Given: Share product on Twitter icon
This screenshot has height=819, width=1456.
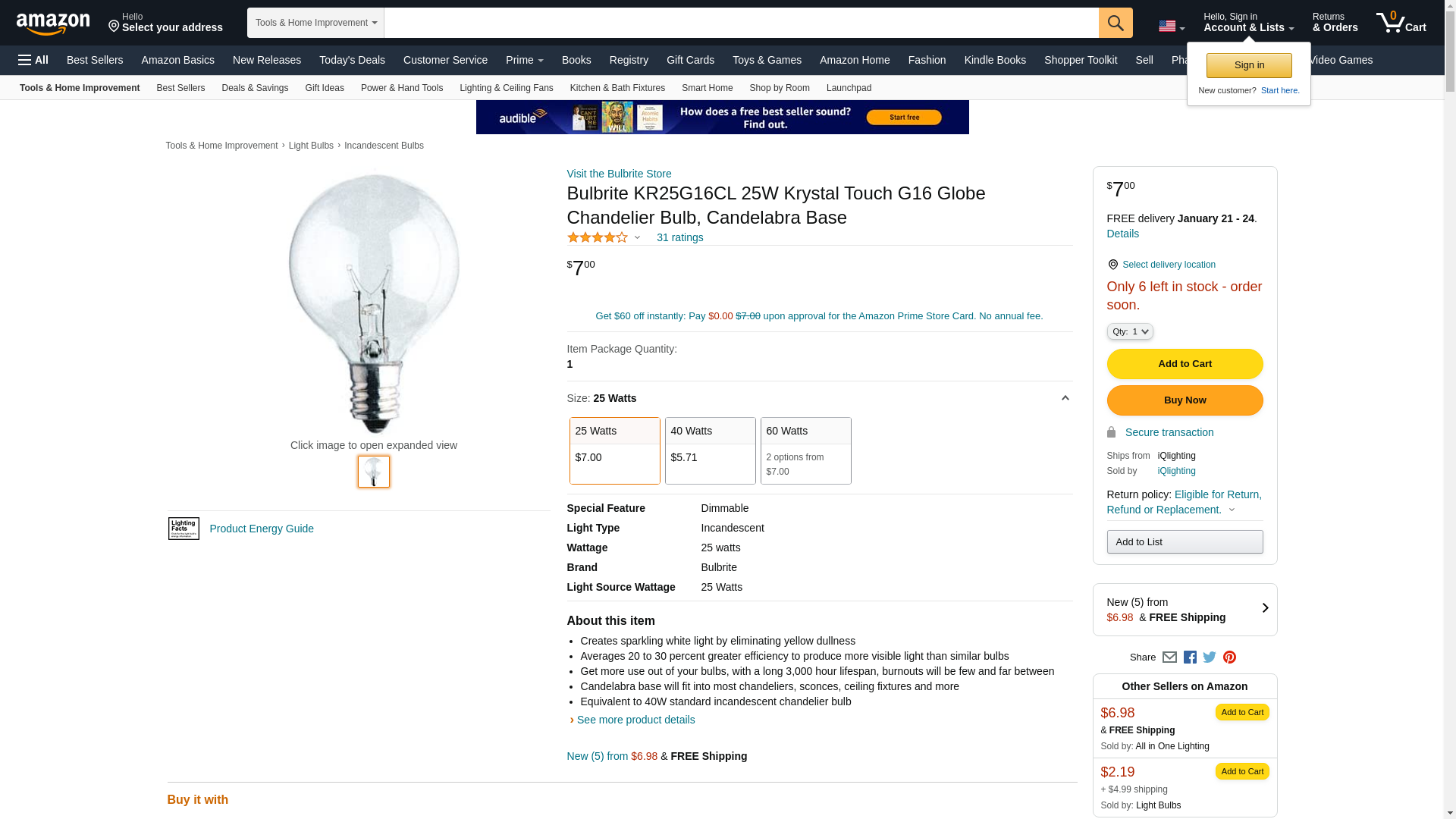Looking at the screenshot, I should click(1210, 657).
